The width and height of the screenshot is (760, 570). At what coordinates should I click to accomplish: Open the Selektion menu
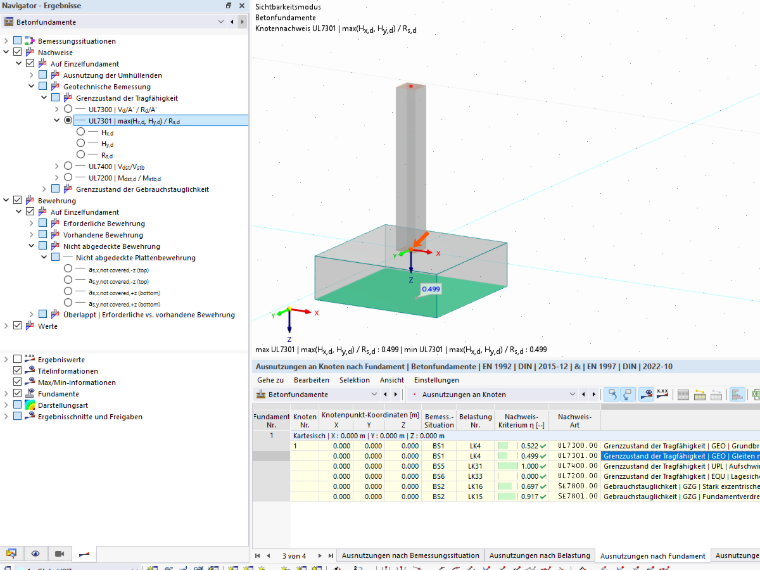coord(354,380)
